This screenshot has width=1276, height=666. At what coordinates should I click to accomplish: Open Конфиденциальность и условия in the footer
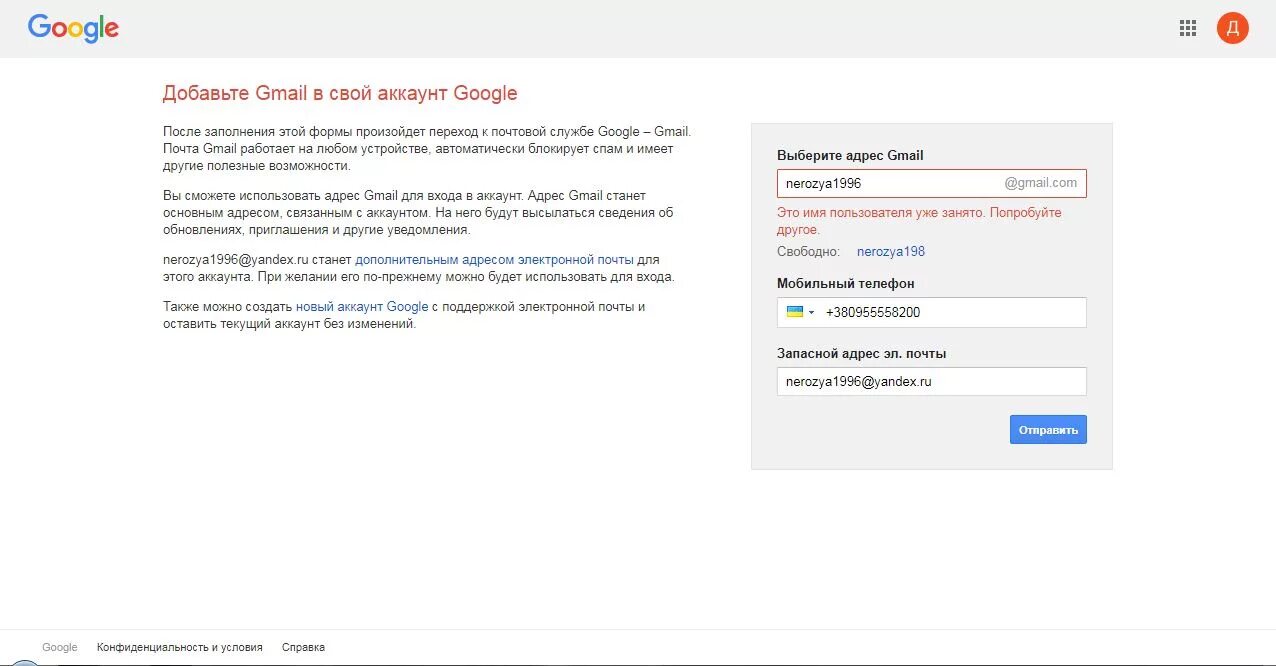tap(180, 647)
